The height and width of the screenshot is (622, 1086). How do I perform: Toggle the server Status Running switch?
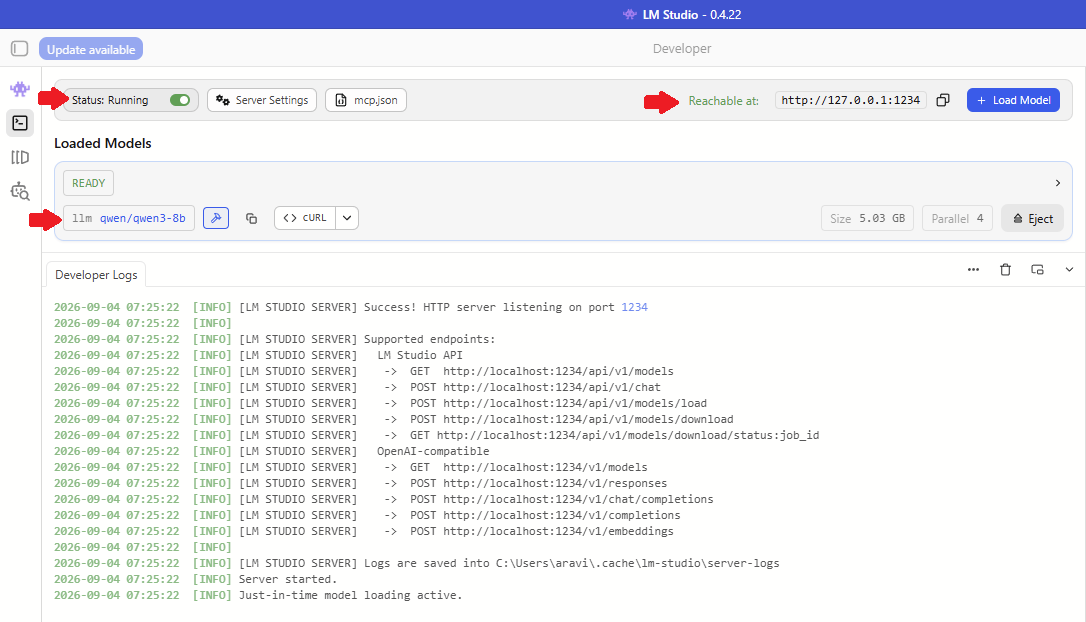[180, 100]
